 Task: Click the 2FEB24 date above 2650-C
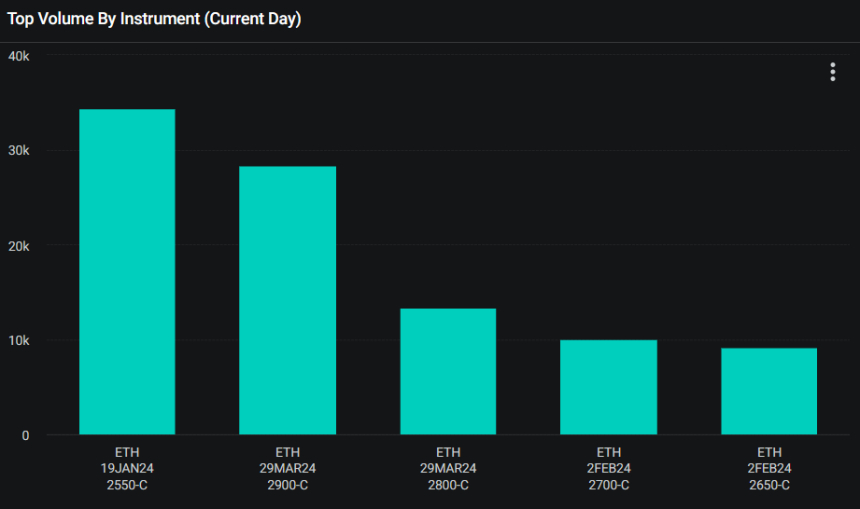pos(769,469)
